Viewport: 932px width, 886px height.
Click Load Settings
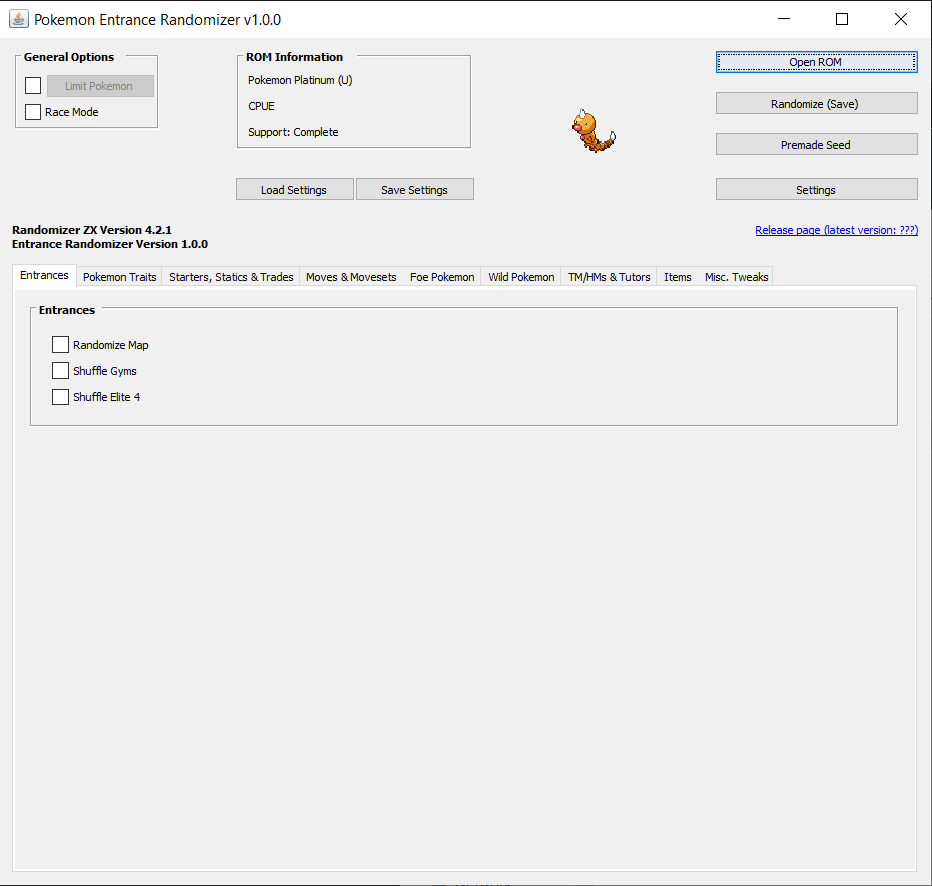[294, 189]
